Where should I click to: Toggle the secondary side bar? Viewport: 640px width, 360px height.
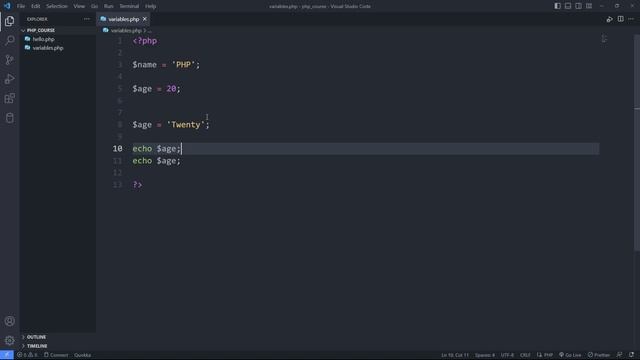(578, 6)
